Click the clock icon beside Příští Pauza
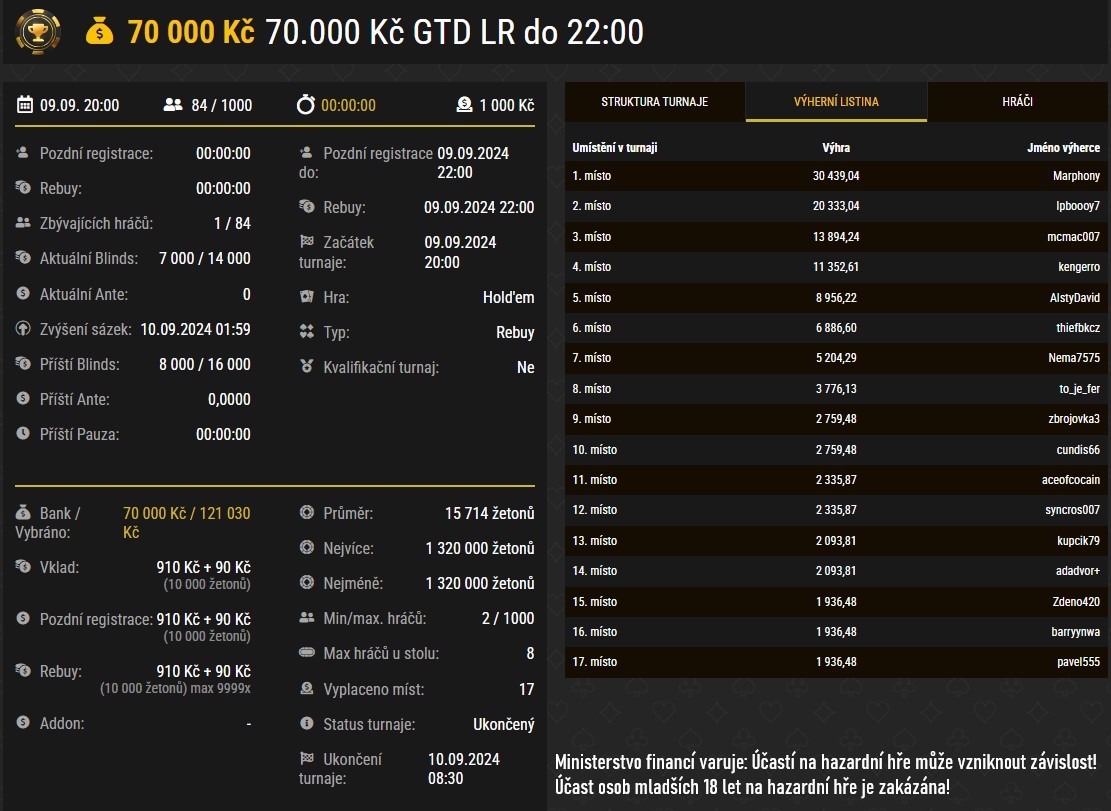This screenshot has width=1111, height=811. pos(23,433)
